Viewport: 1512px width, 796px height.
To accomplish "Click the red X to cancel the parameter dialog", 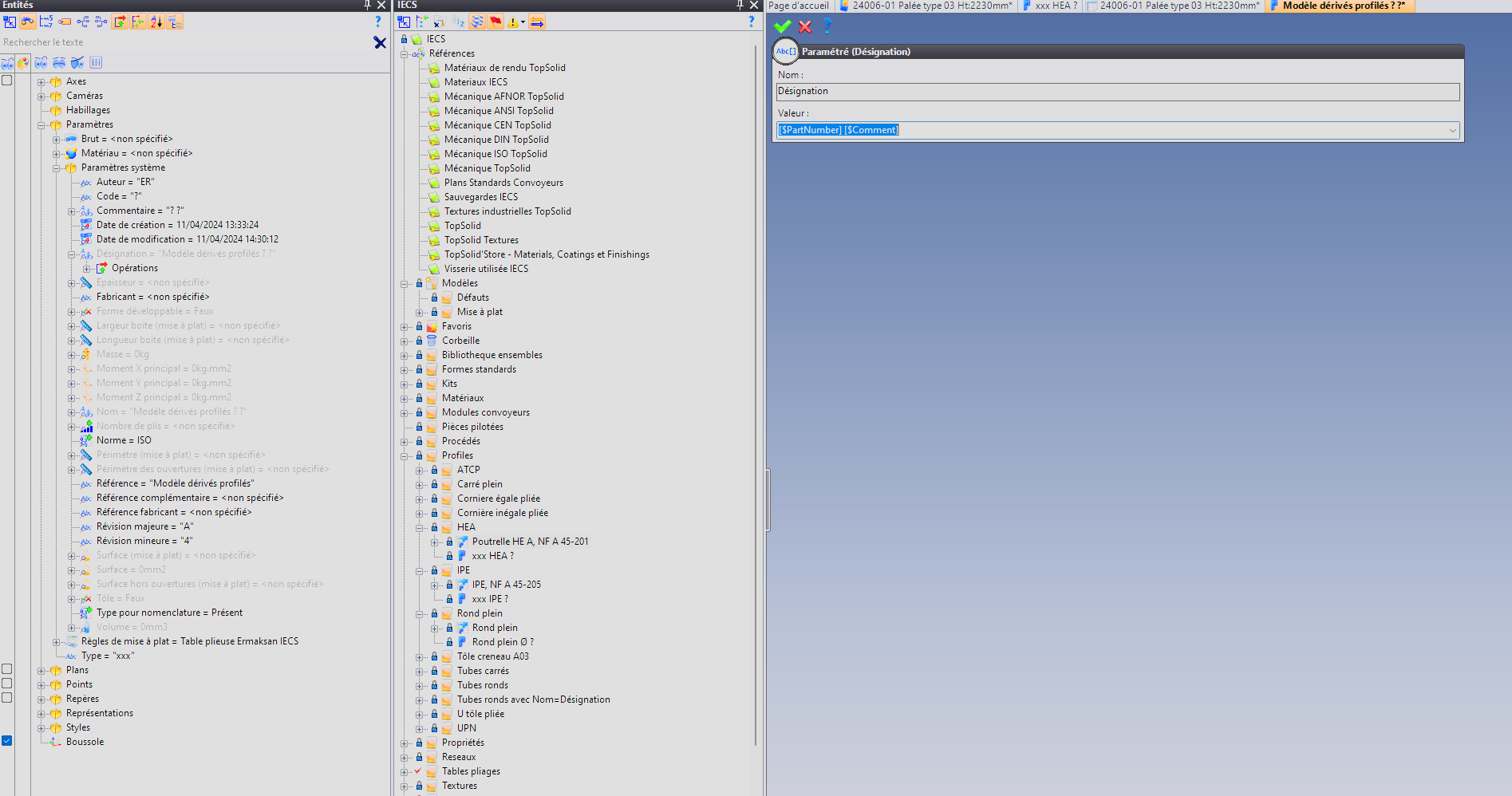I will [805, 26].
